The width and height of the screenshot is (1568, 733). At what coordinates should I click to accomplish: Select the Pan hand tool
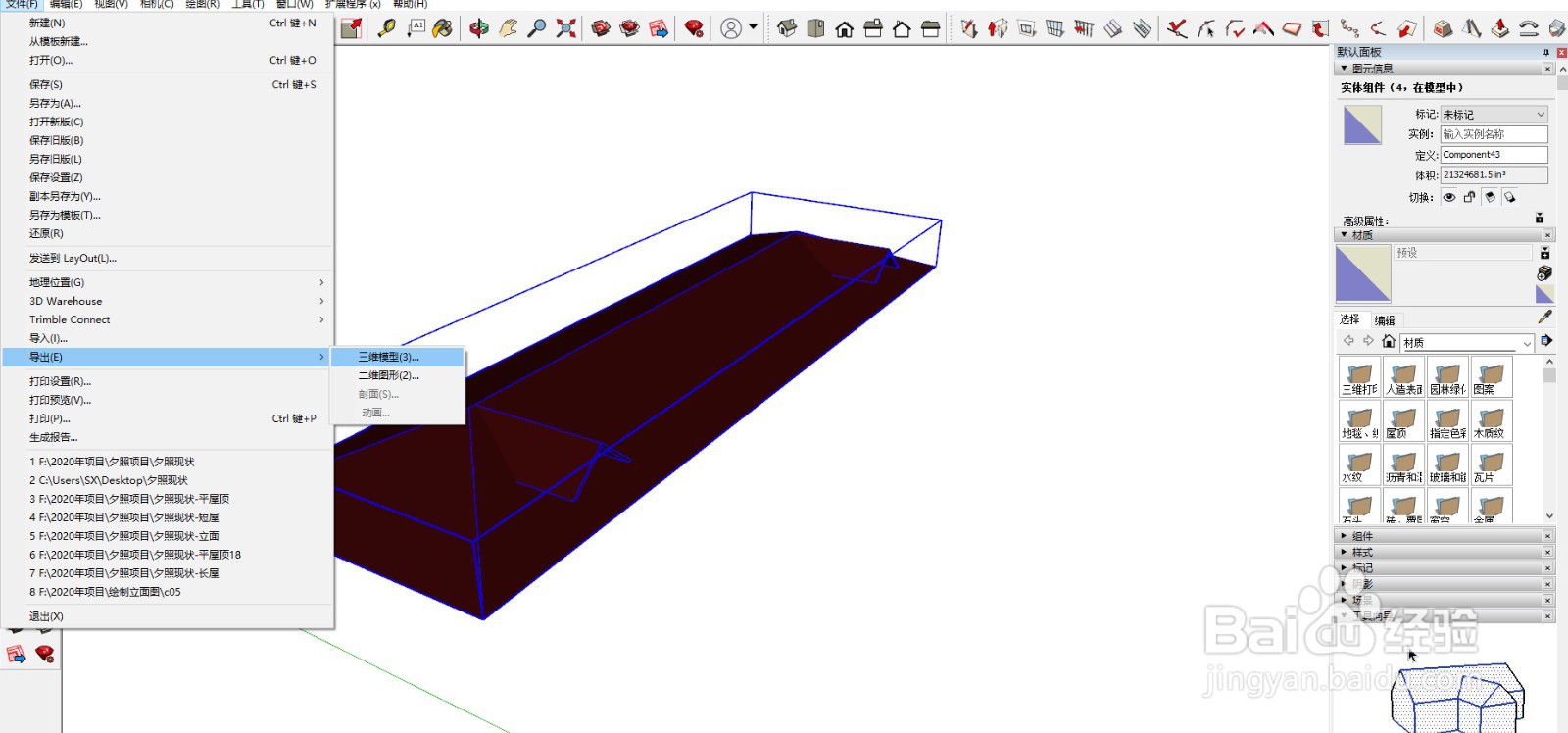(x=508, y=28)
